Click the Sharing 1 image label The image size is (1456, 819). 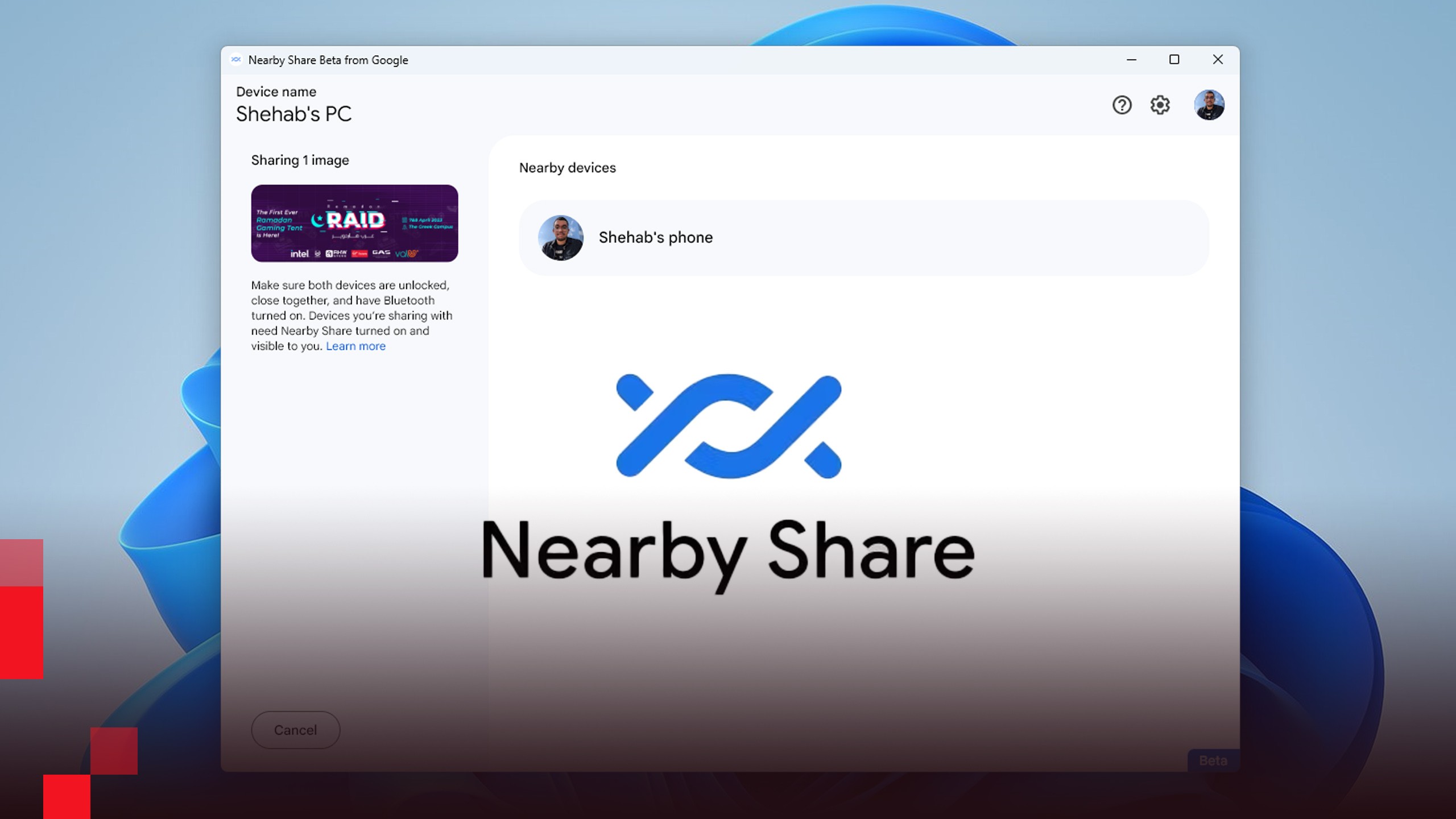(300, 160)
